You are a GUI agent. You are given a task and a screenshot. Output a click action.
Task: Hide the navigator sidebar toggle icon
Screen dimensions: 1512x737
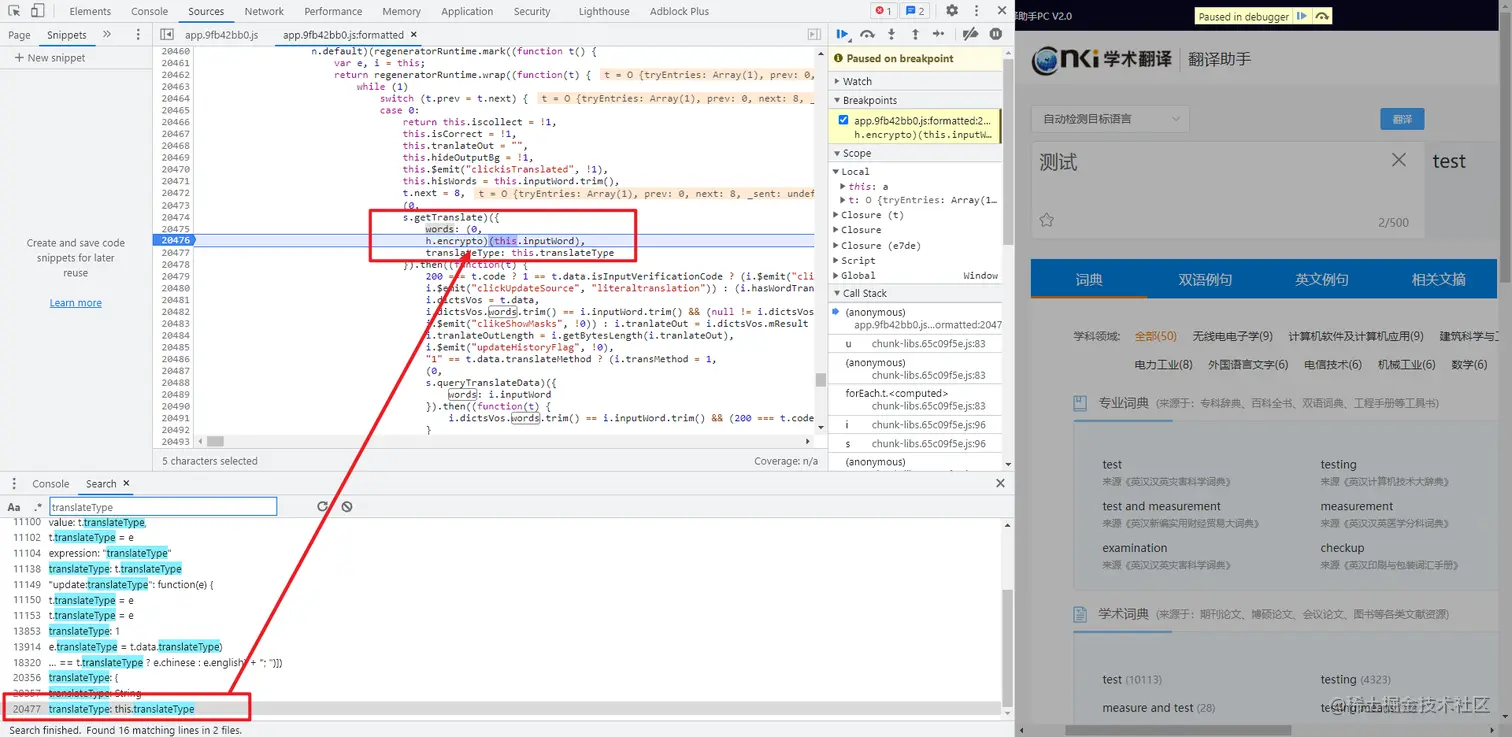tap(167, 34)
